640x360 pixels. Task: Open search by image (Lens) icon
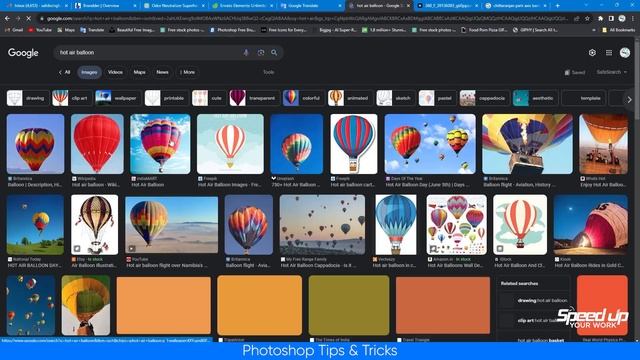point(261,53)
